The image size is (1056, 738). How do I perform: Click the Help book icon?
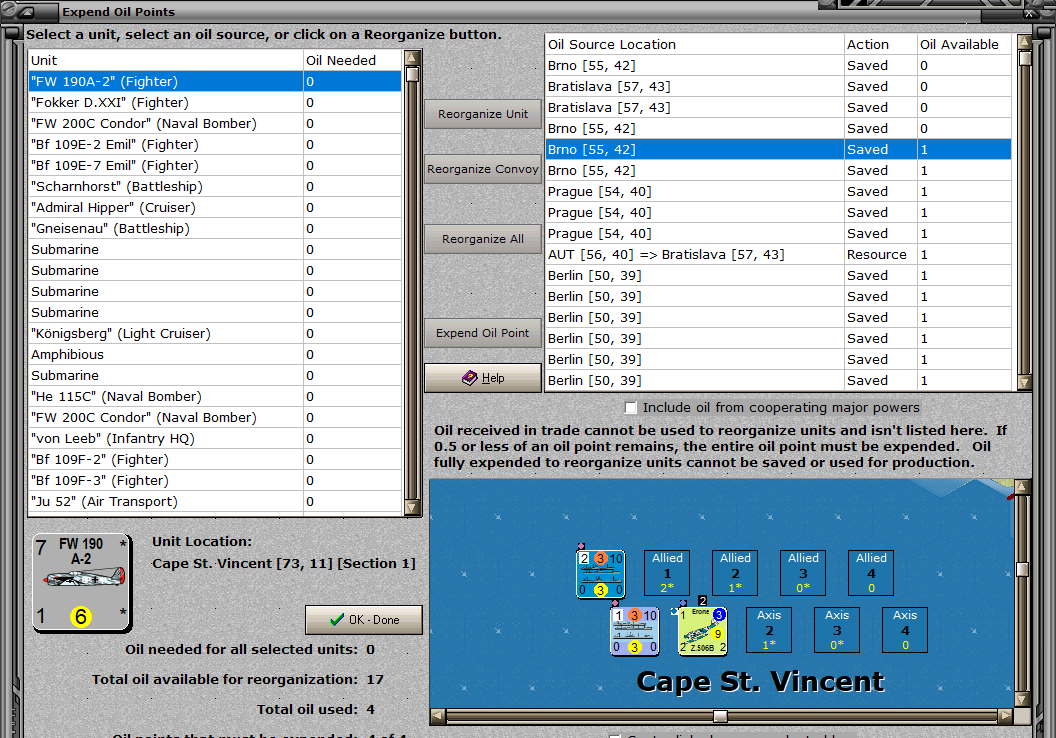(x=469, y=378)
